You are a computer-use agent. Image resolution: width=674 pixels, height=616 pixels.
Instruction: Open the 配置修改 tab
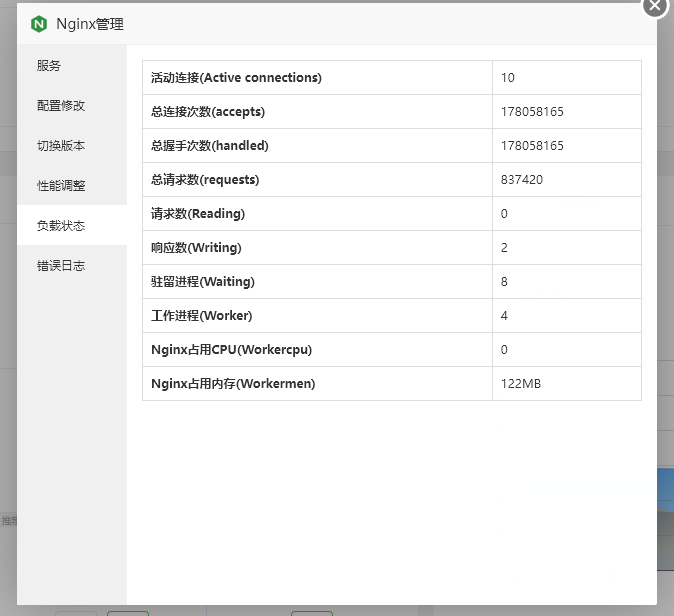pos(72,105)
